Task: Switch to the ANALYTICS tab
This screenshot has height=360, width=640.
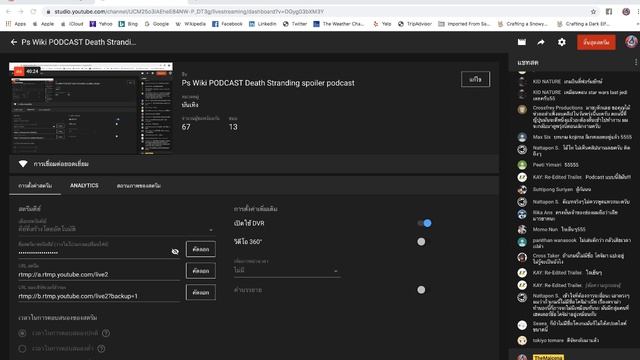Action: point(84,186)
